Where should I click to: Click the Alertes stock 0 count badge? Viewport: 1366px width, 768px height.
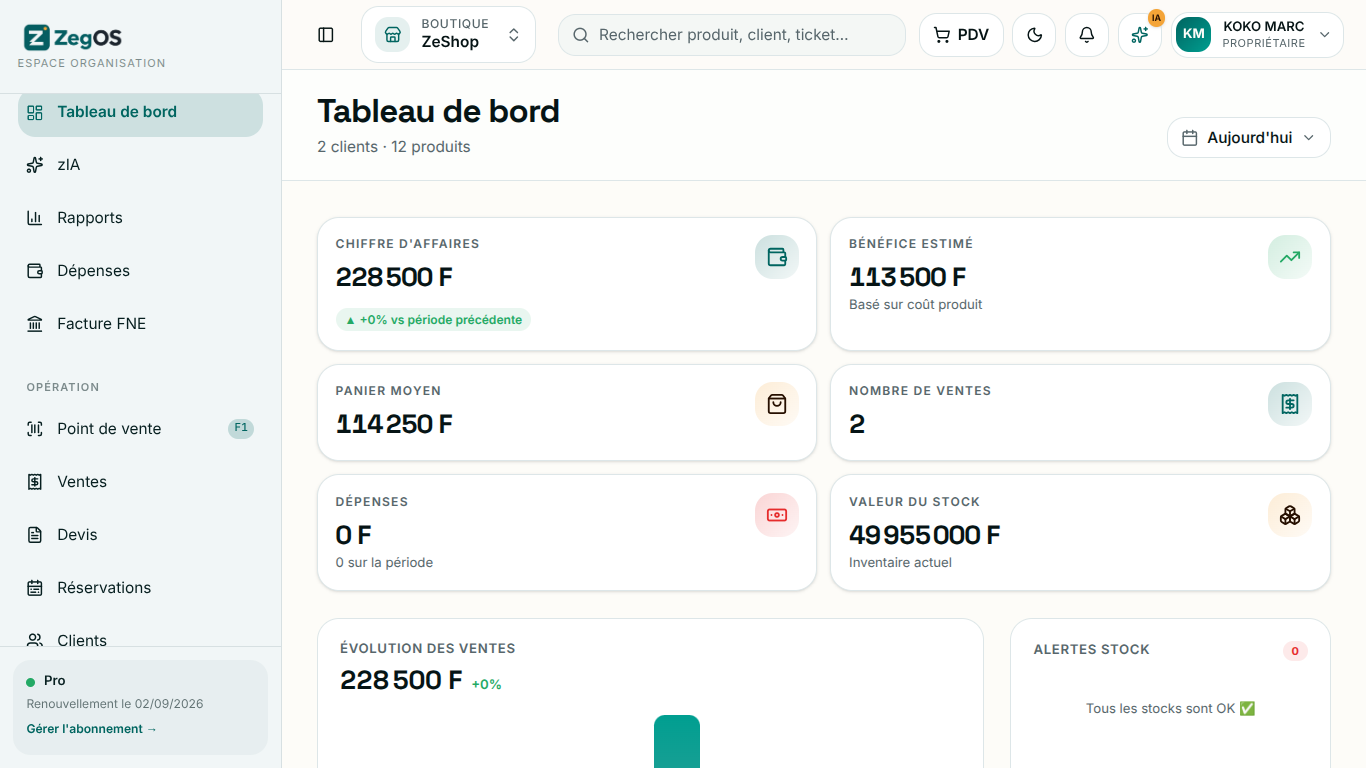click(1295, 651)
